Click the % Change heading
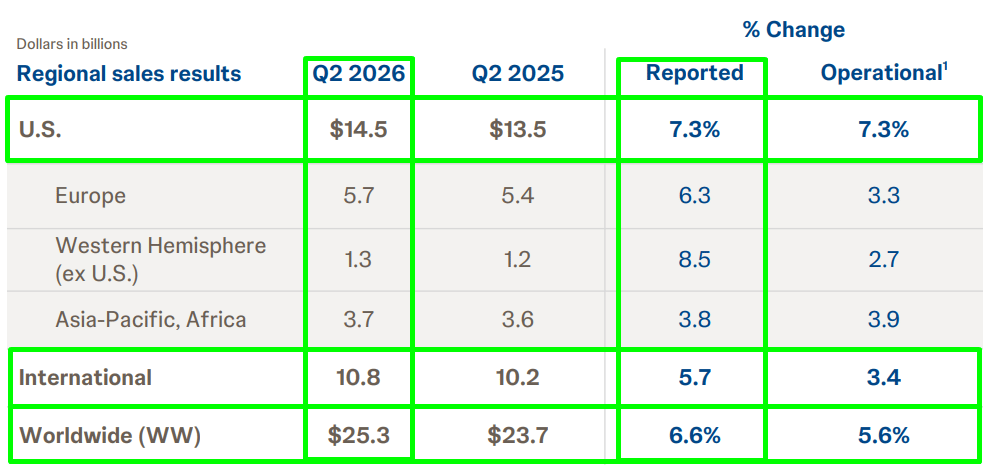The image size is (983, 467). pos(794,29)
